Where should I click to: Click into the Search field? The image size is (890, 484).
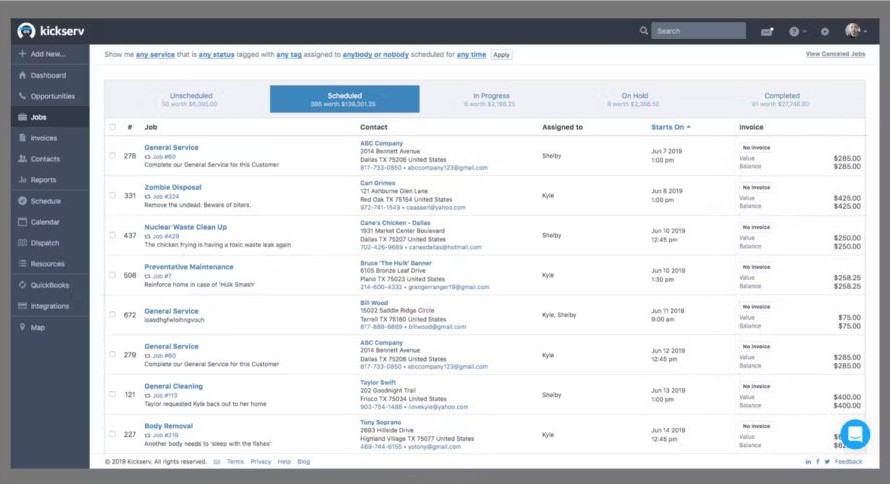click(x=699, y=31)
